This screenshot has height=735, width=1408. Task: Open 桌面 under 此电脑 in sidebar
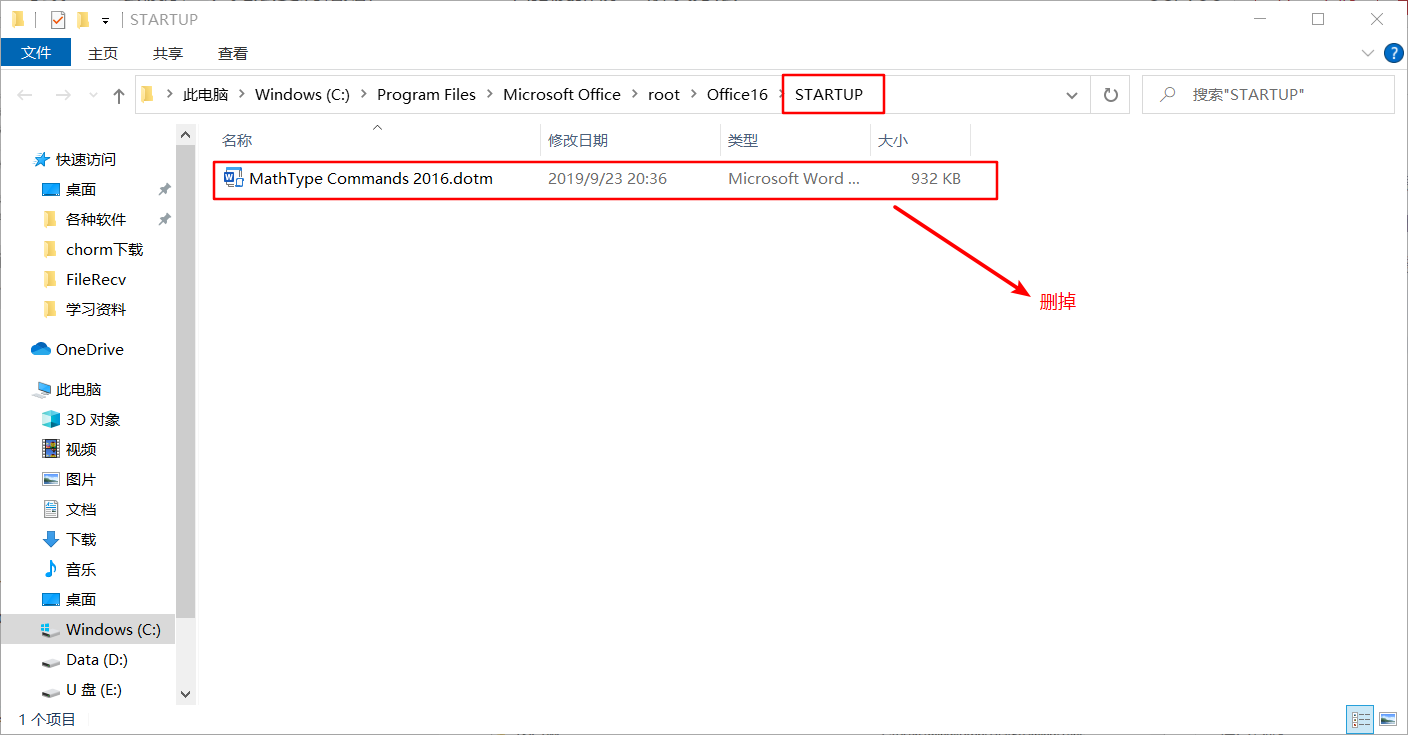coord(81,599)
